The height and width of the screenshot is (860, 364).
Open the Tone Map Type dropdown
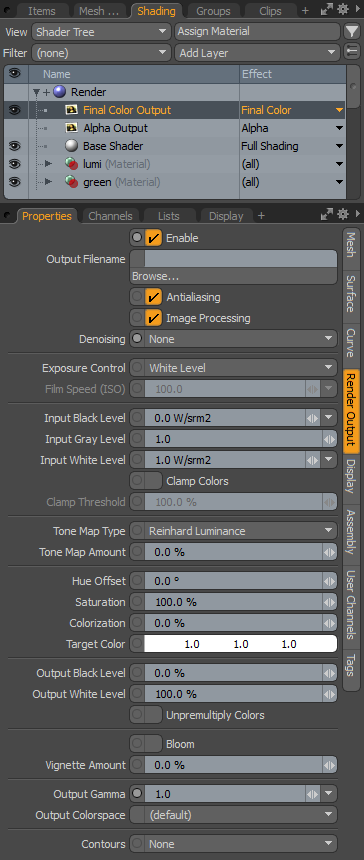click(x=241, y=531)
